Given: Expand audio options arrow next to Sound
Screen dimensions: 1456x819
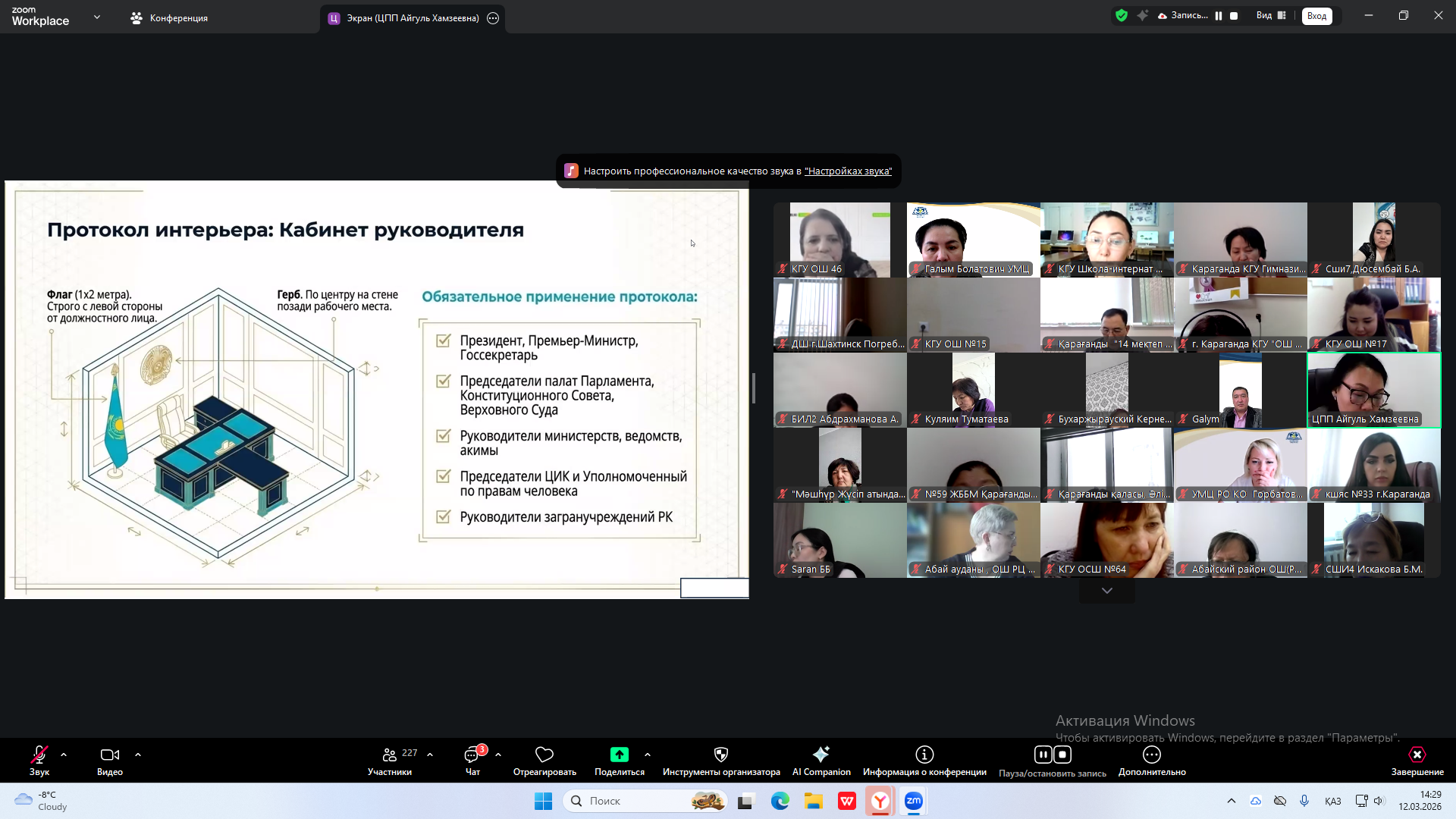Looking at the screenshot, I should [64, 755].
